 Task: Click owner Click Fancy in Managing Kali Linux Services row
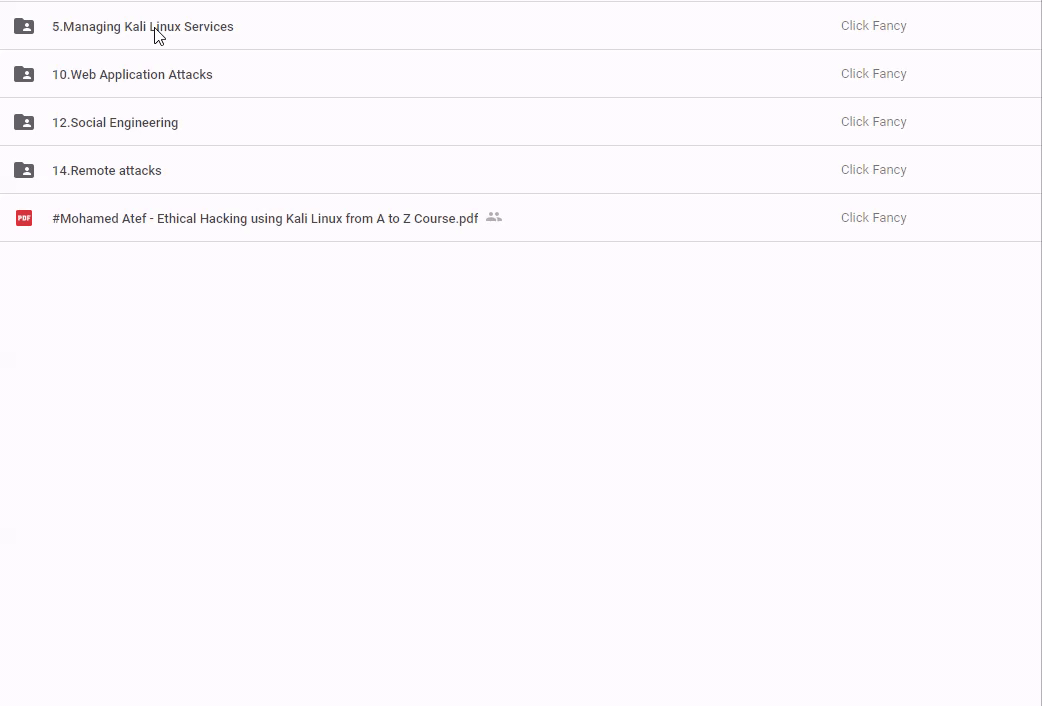click(x=873, y=26)
